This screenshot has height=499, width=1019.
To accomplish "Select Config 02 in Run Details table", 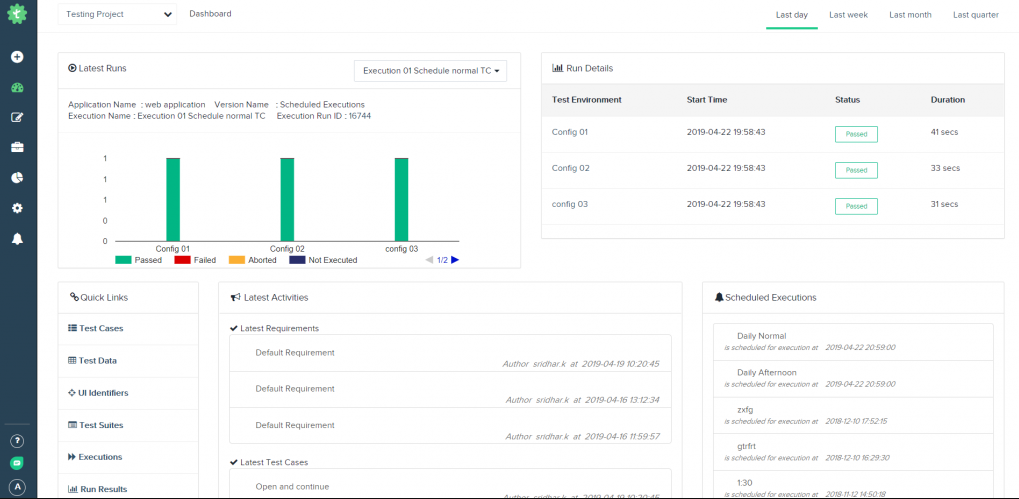I will point(571,168).
